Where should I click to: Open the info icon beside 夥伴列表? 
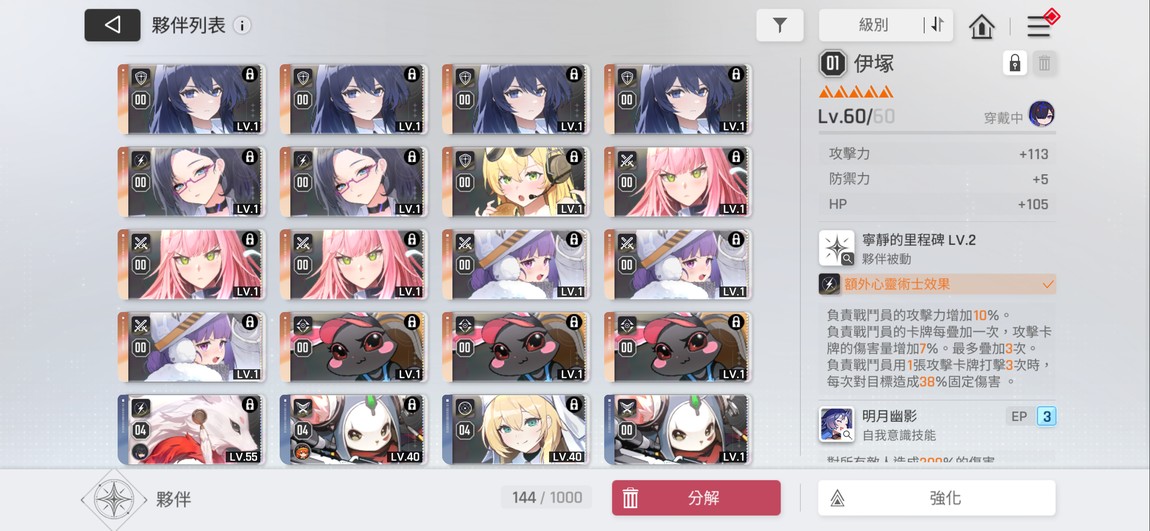[x=242, y=26]
